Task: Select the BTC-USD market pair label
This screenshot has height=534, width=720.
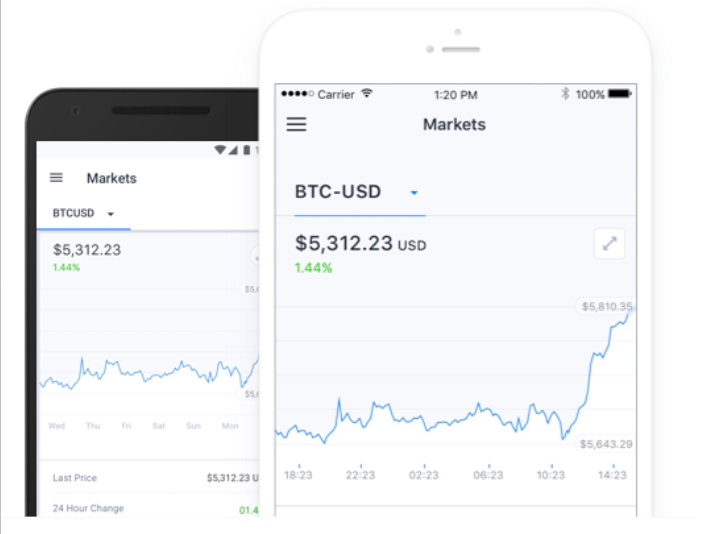Action: [338, 191]
